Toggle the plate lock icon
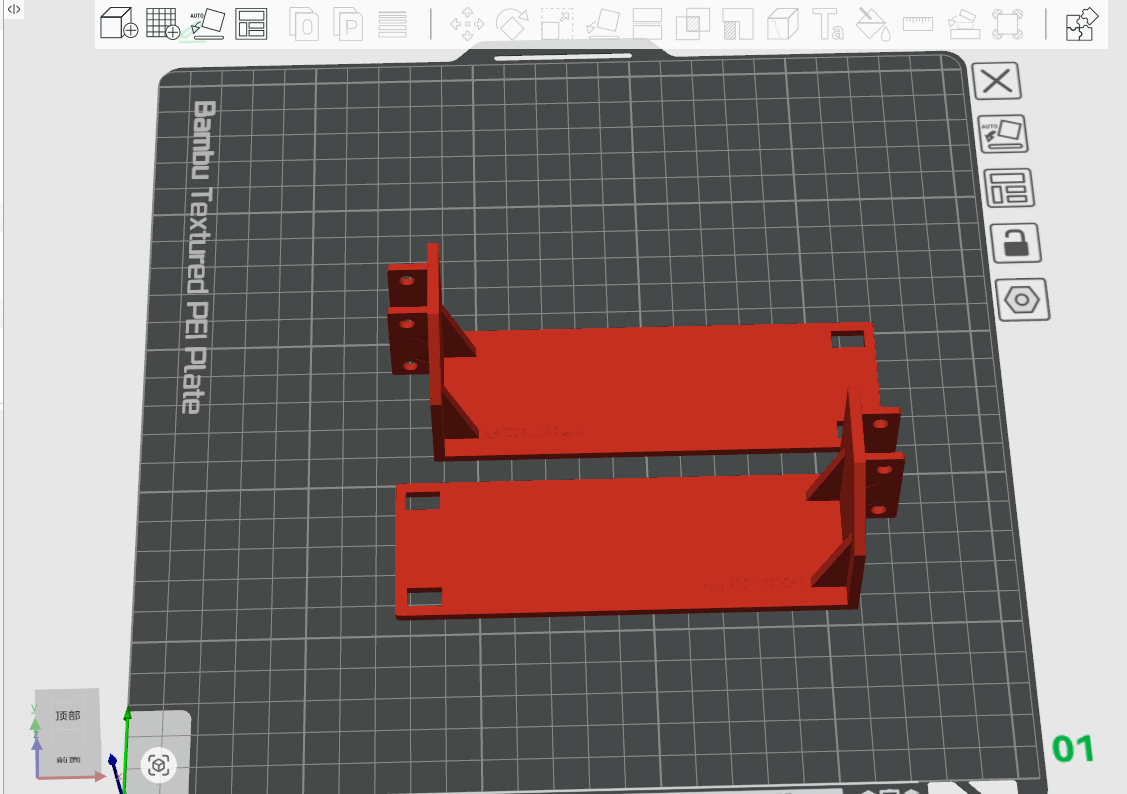Viewport: 1127px width, 794px height. [1014, 243]
